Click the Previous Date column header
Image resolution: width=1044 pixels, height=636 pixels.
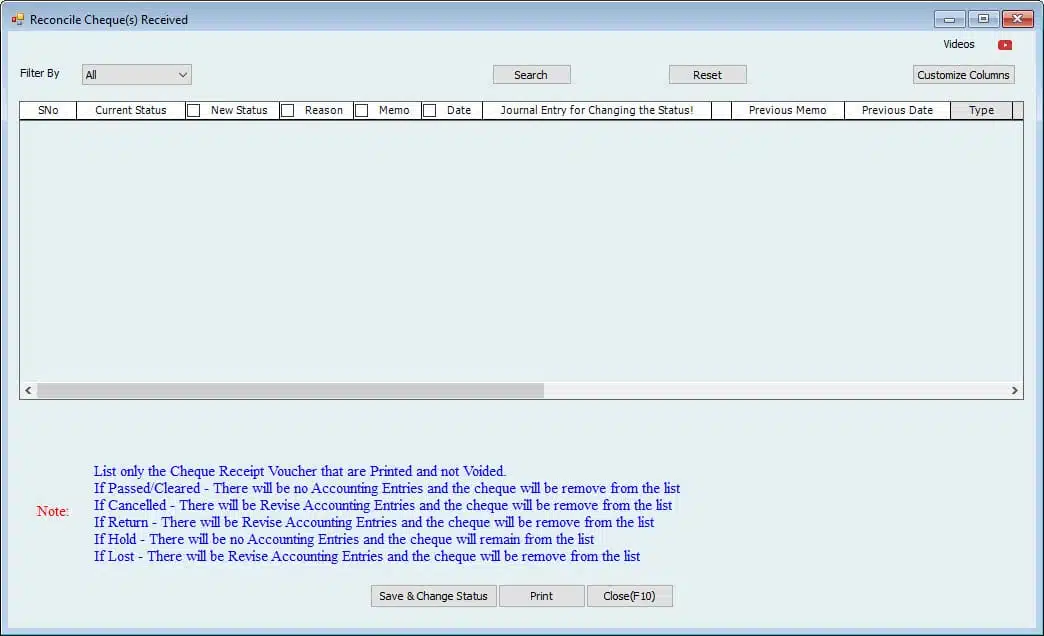click(898, 111)
